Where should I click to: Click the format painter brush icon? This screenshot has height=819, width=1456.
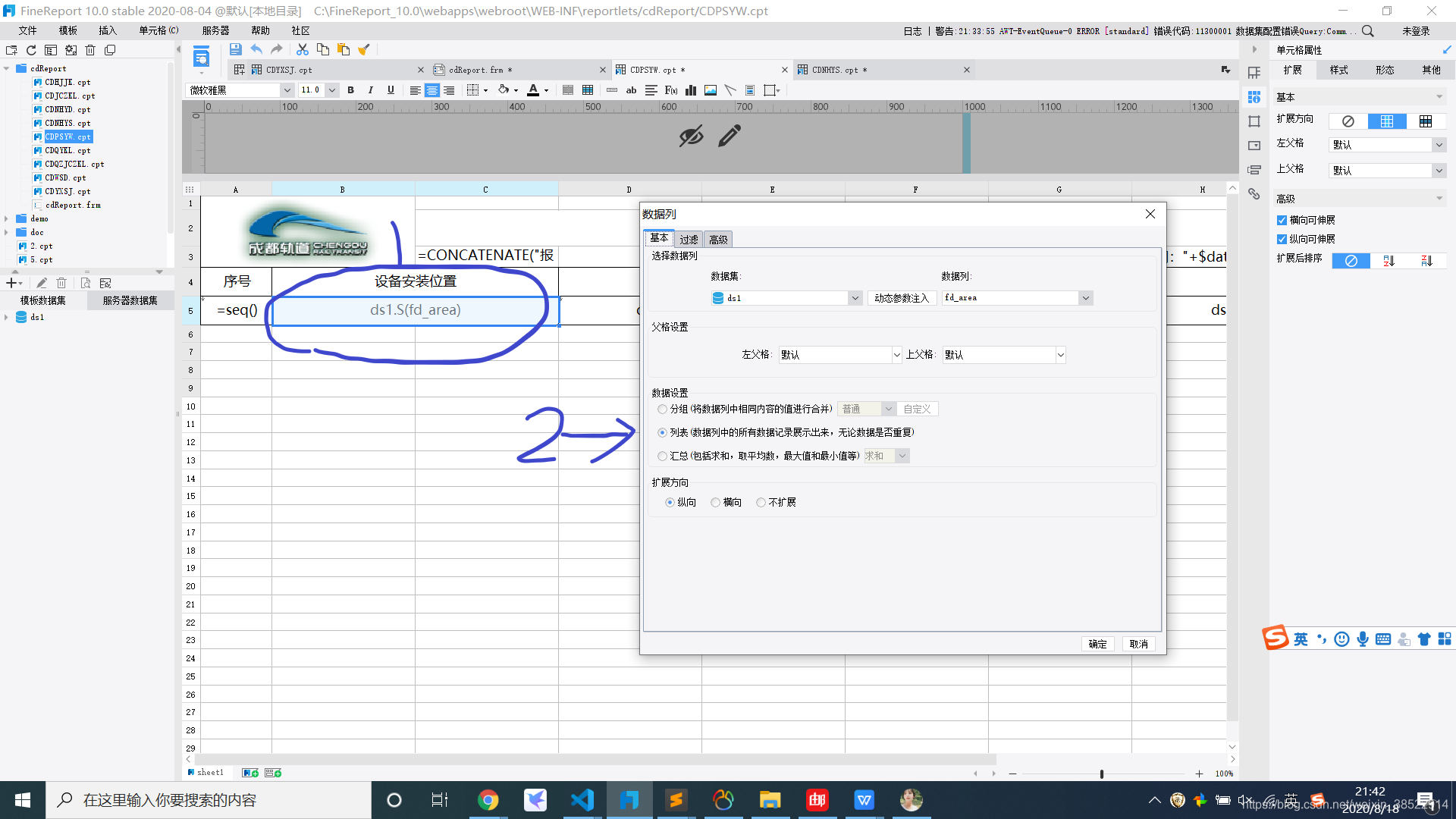pyautogui.click(x=364, y=49)
